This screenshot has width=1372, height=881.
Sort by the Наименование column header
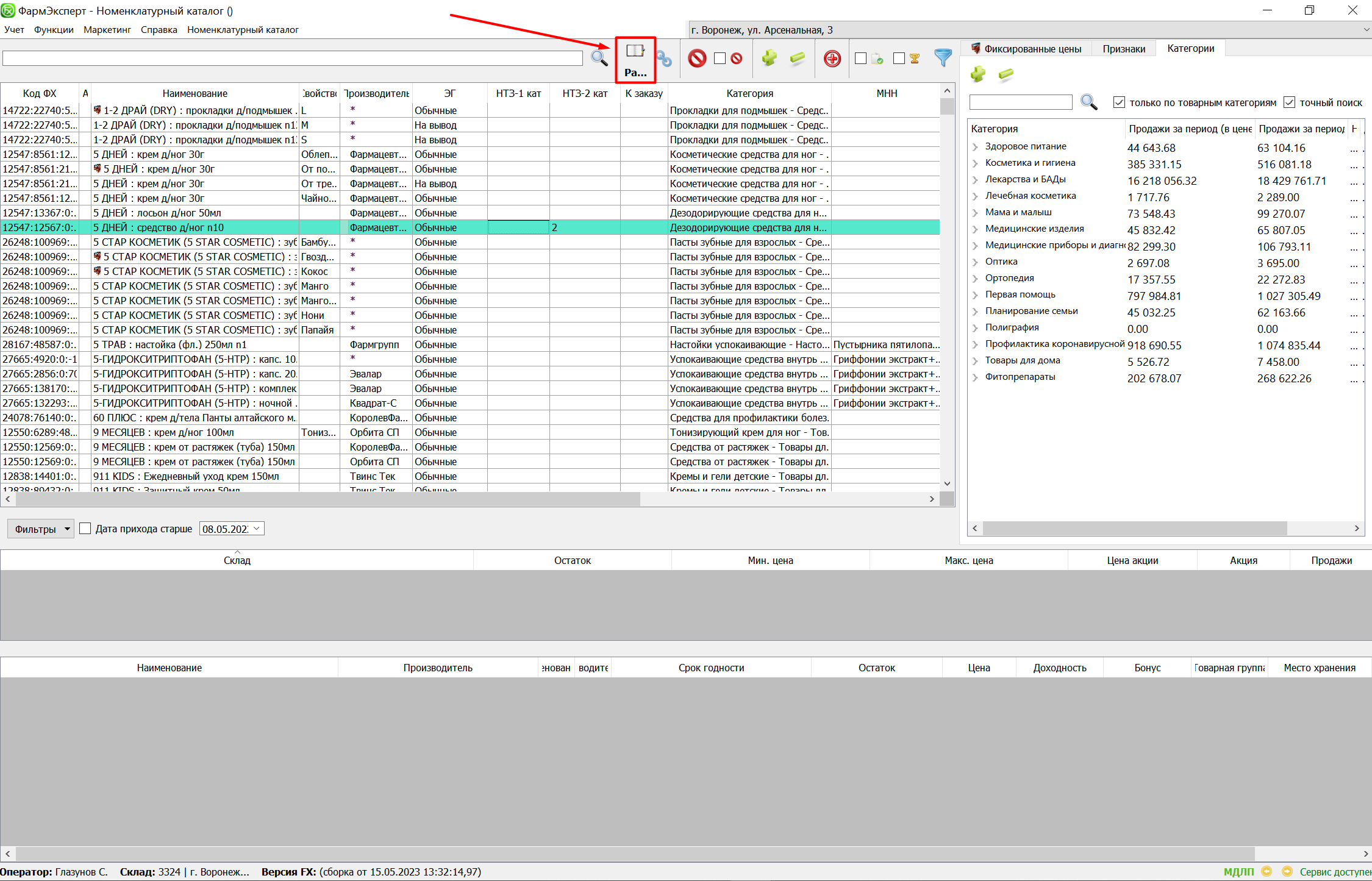click(195, 93)
